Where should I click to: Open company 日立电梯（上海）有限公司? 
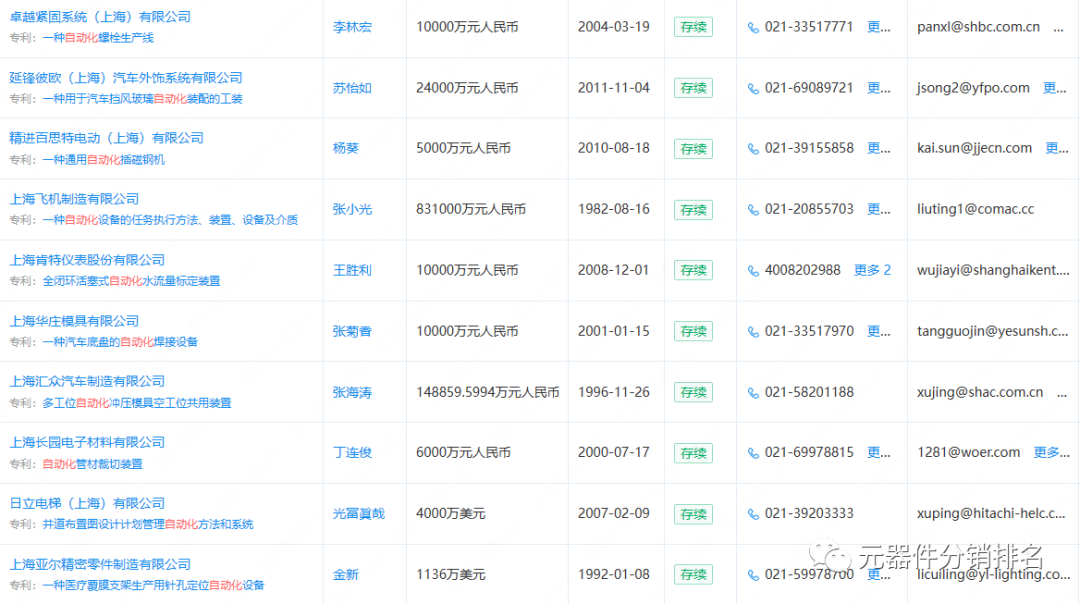tap(87, 503)
